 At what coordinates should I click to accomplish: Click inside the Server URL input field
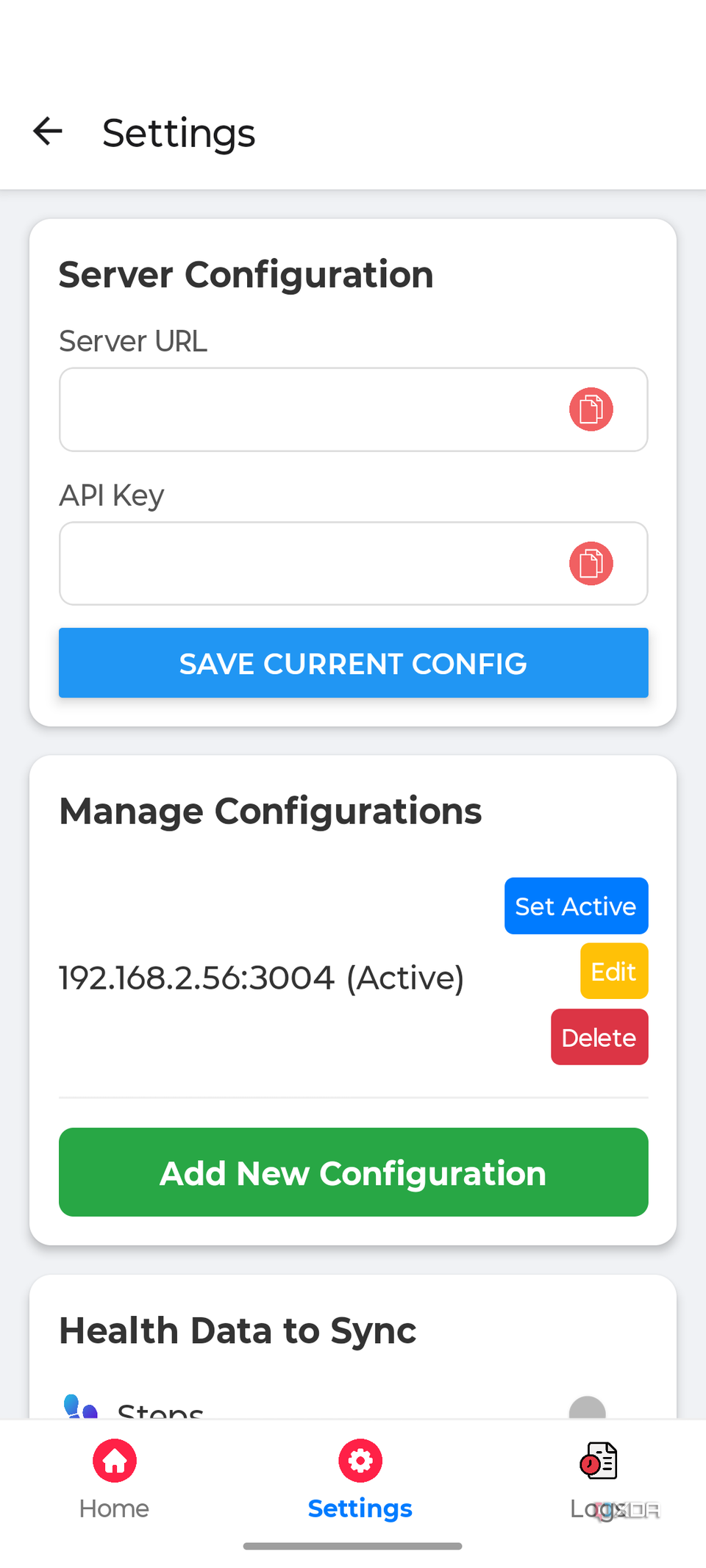coord(294,409)
